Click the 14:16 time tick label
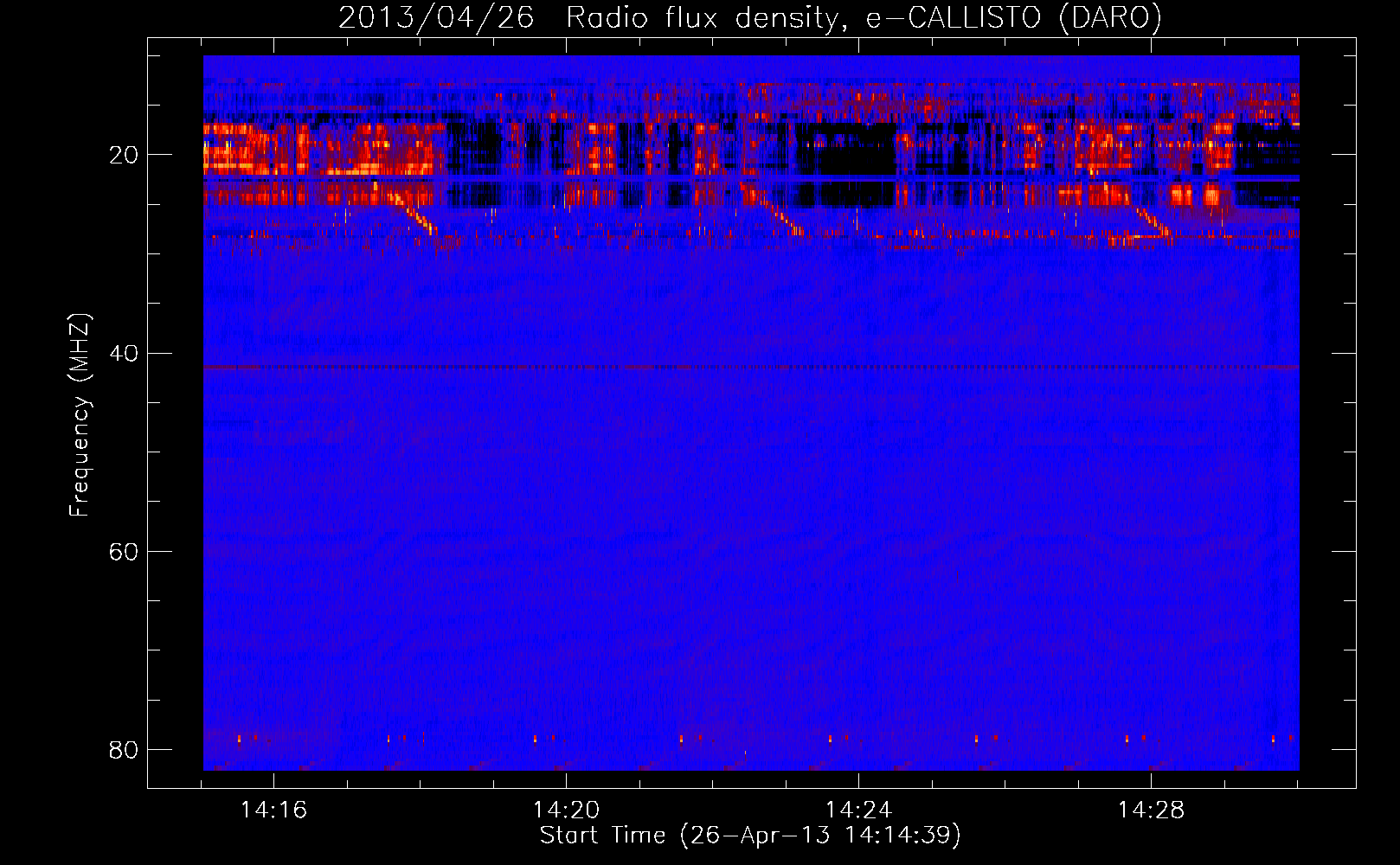 click(x=273, y=811)
